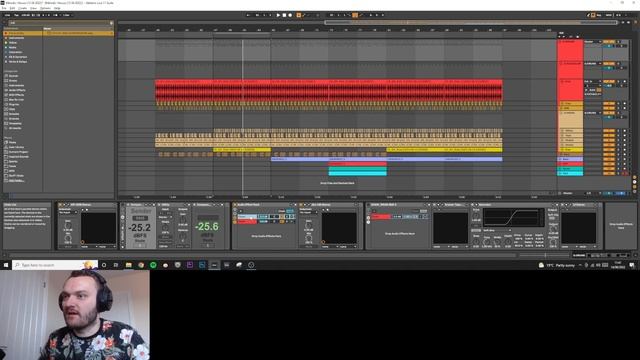Click the Arrangement Record button
This screenshot has width=640, height=360.
coord(290,15)
